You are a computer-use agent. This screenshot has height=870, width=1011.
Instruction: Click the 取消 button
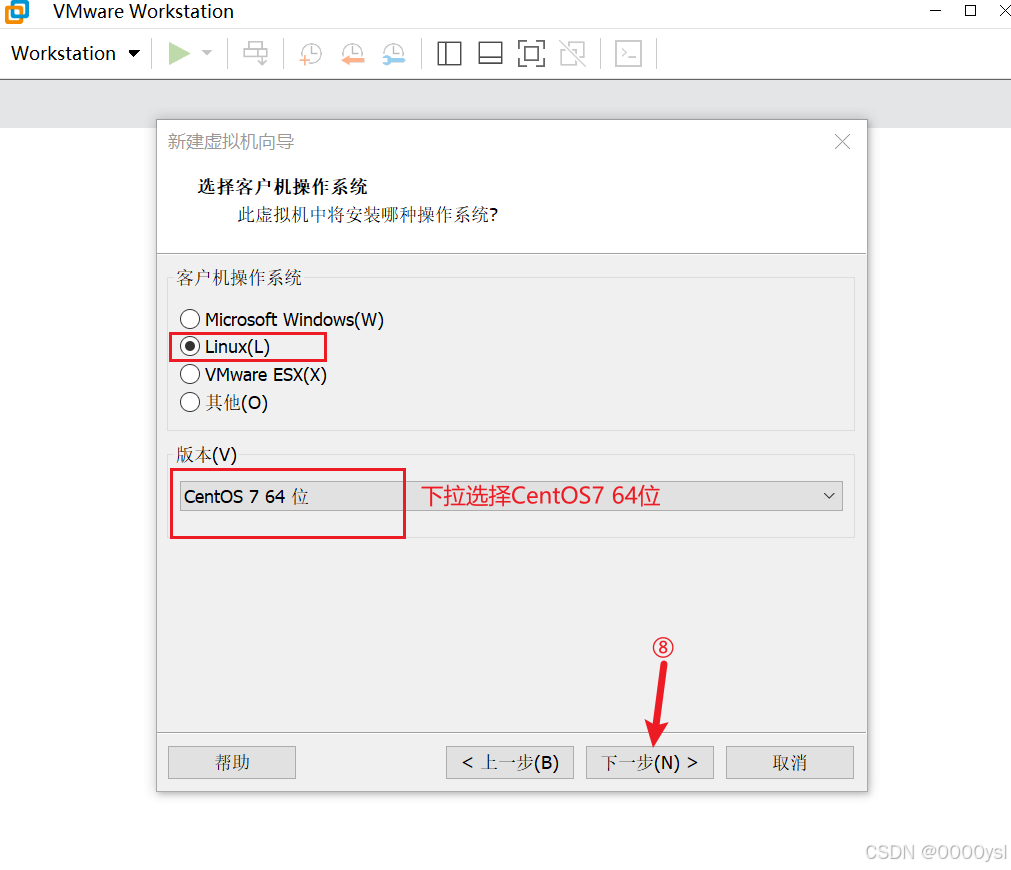pos(790,762)
